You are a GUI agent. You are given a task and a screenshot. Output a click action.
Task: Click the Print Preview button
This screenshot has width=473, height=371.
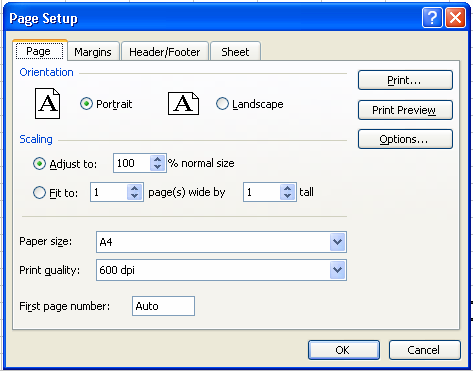tap(405, 110)
